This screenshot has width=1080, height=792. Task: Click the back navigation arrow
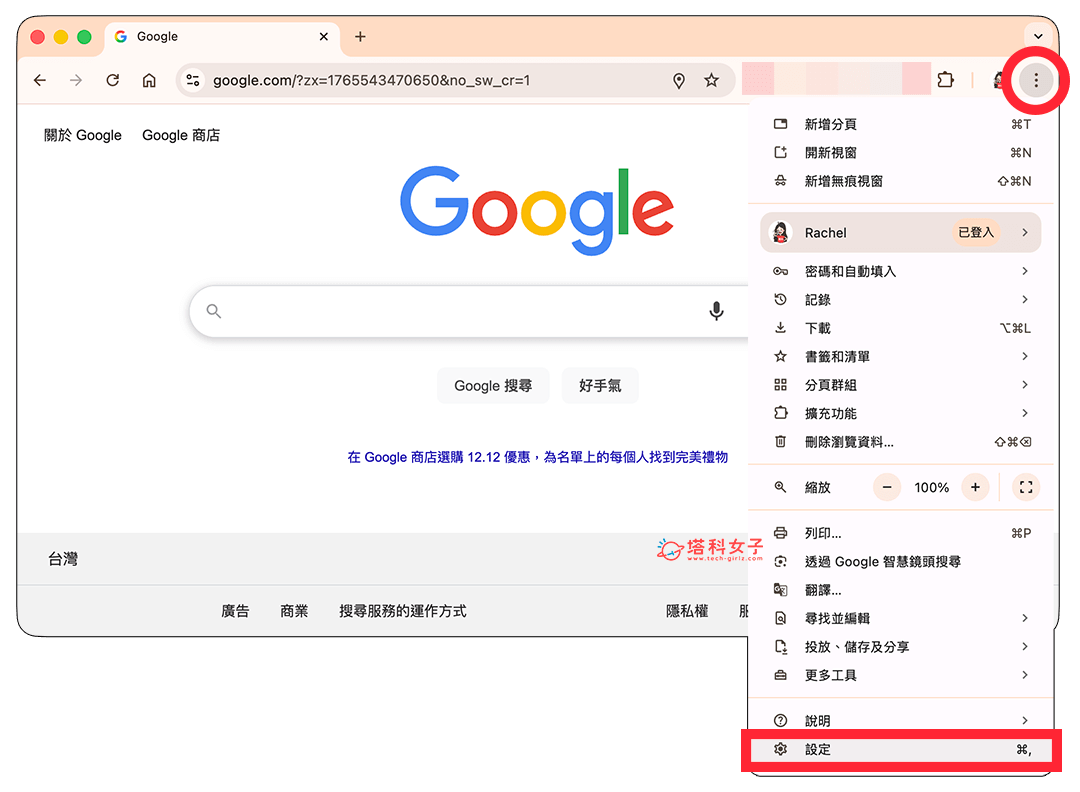(39, 80)
